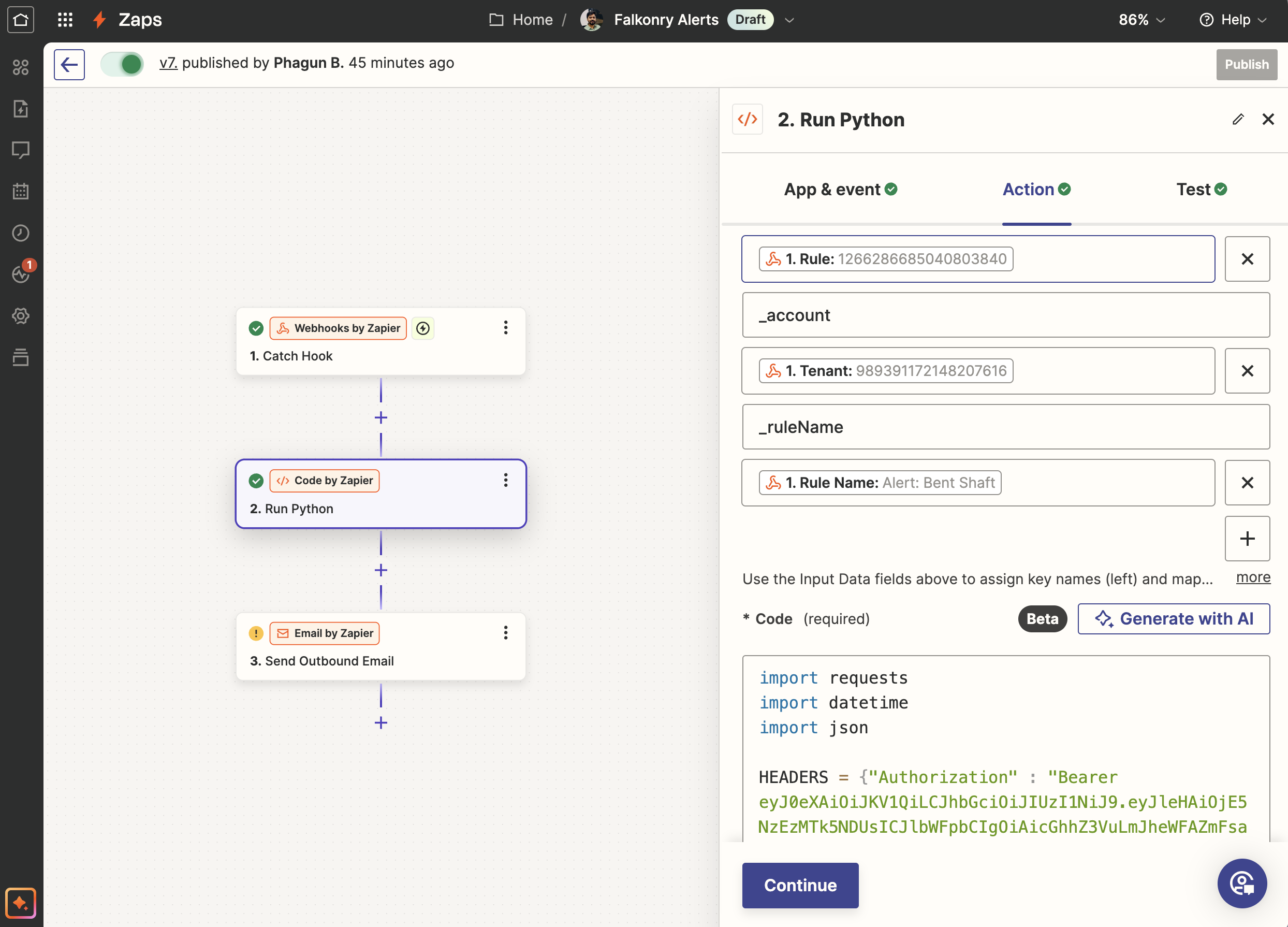
Task: Open the zap file icon in sidebar
Action: tap(21, 108)
